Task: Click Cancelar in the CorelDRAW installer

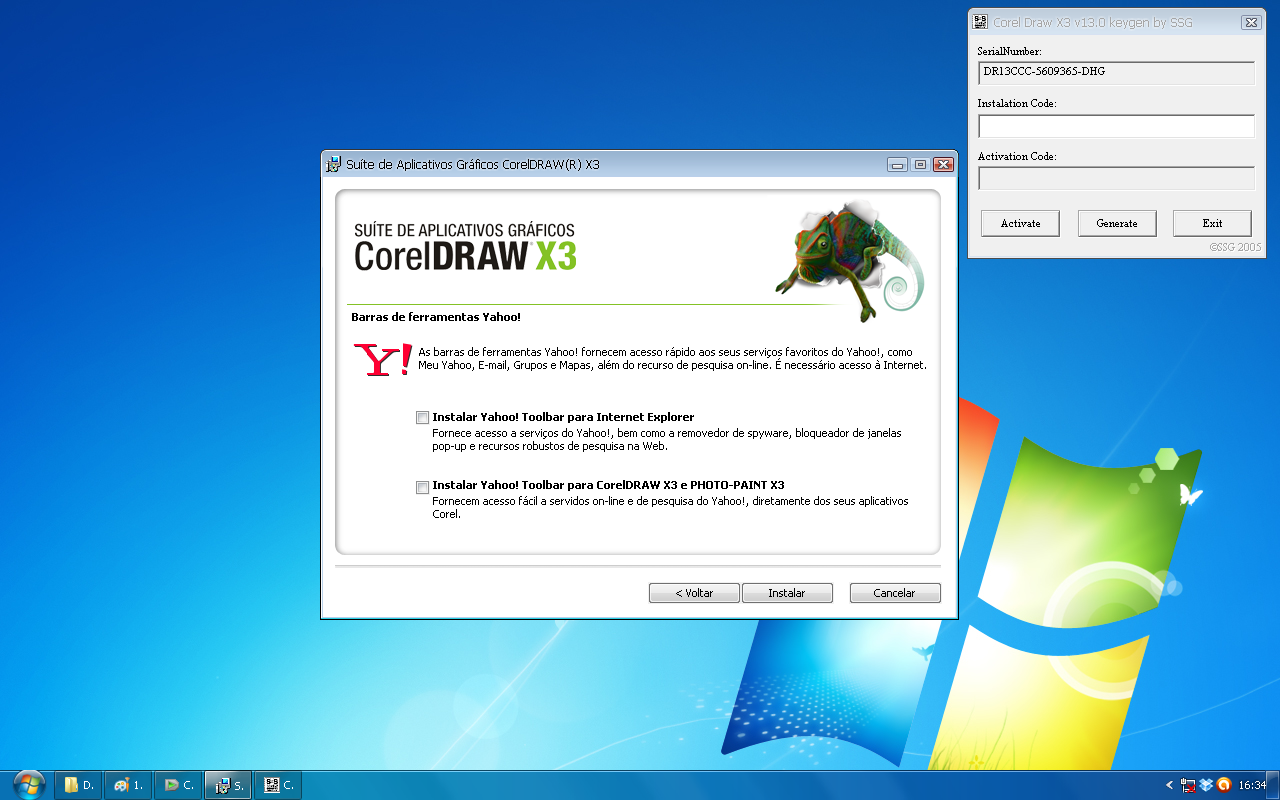Action: (895, 593)
